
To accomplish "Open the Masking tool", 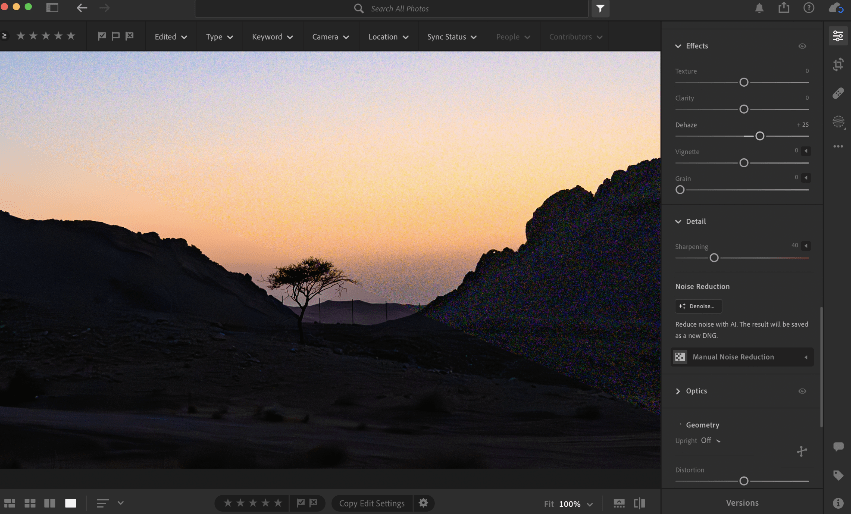I will 838,121.
